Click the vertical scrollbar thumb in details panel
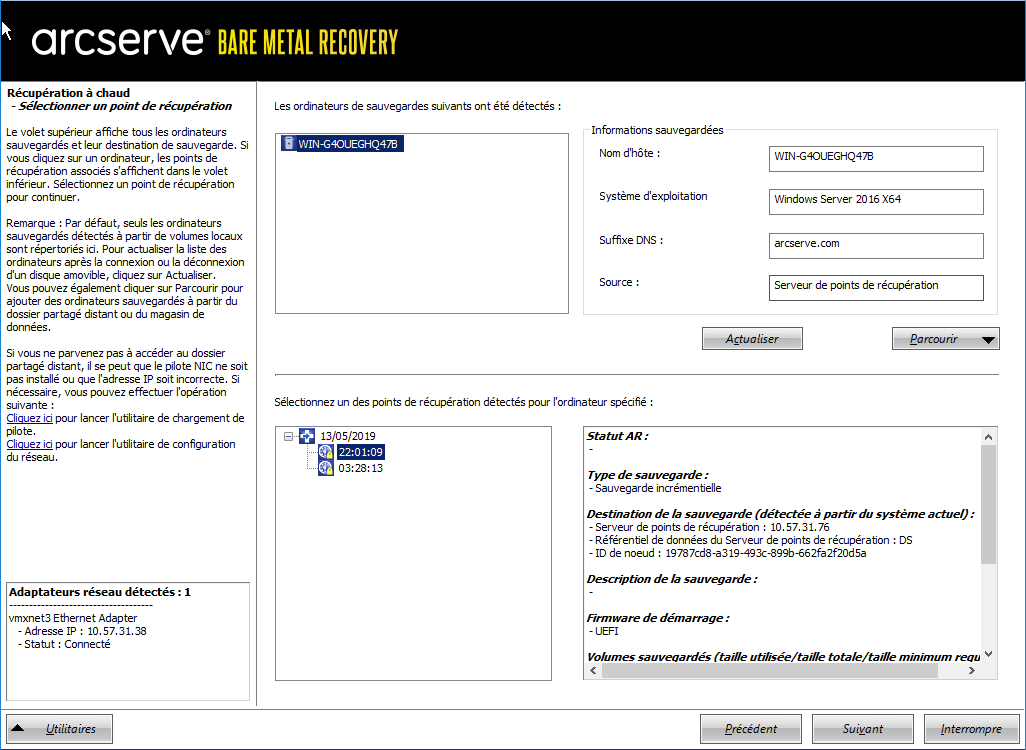 [989, 504]
